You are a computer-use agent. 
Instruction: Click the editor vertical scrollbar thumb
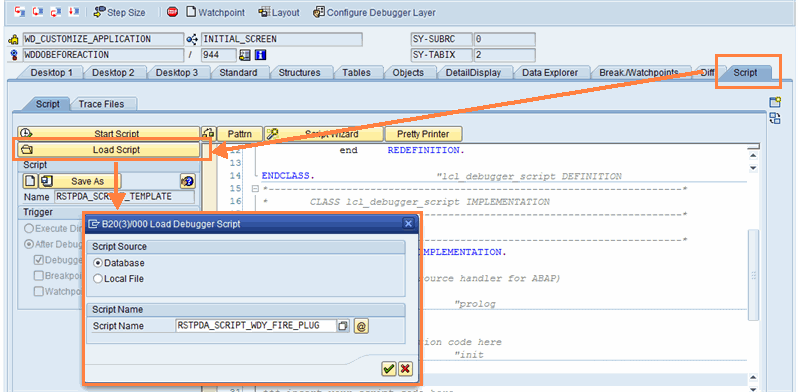click(x=753, y=275)
